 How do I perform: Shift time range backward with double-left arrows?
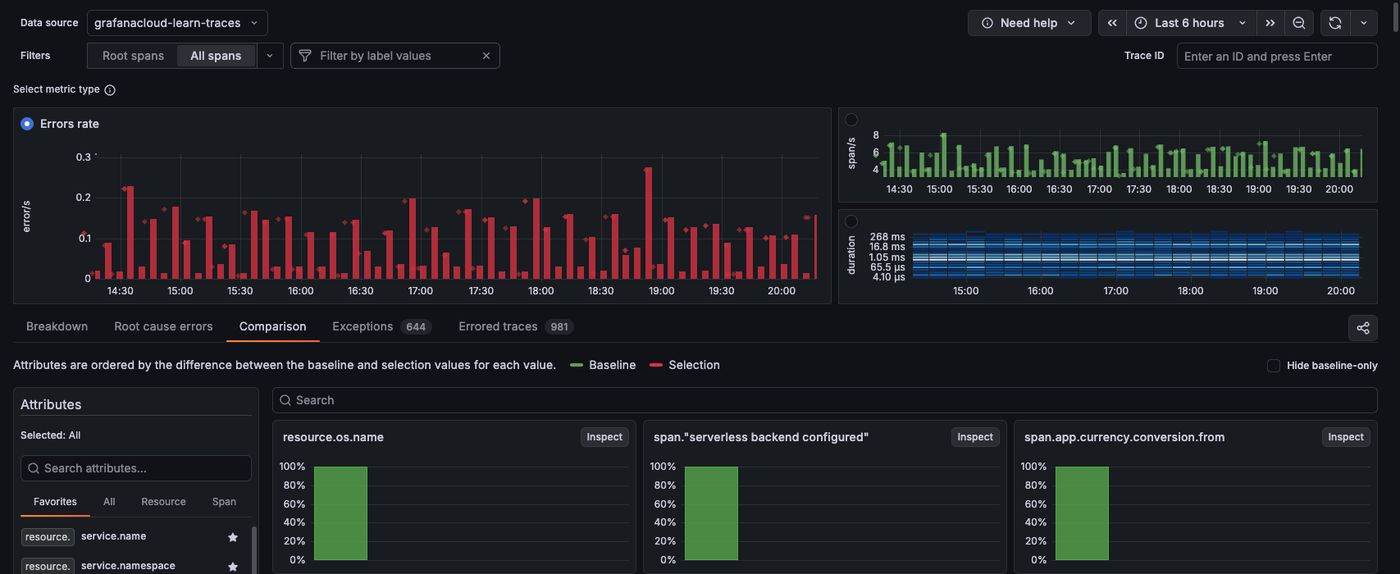click(x=1112, y=23)
